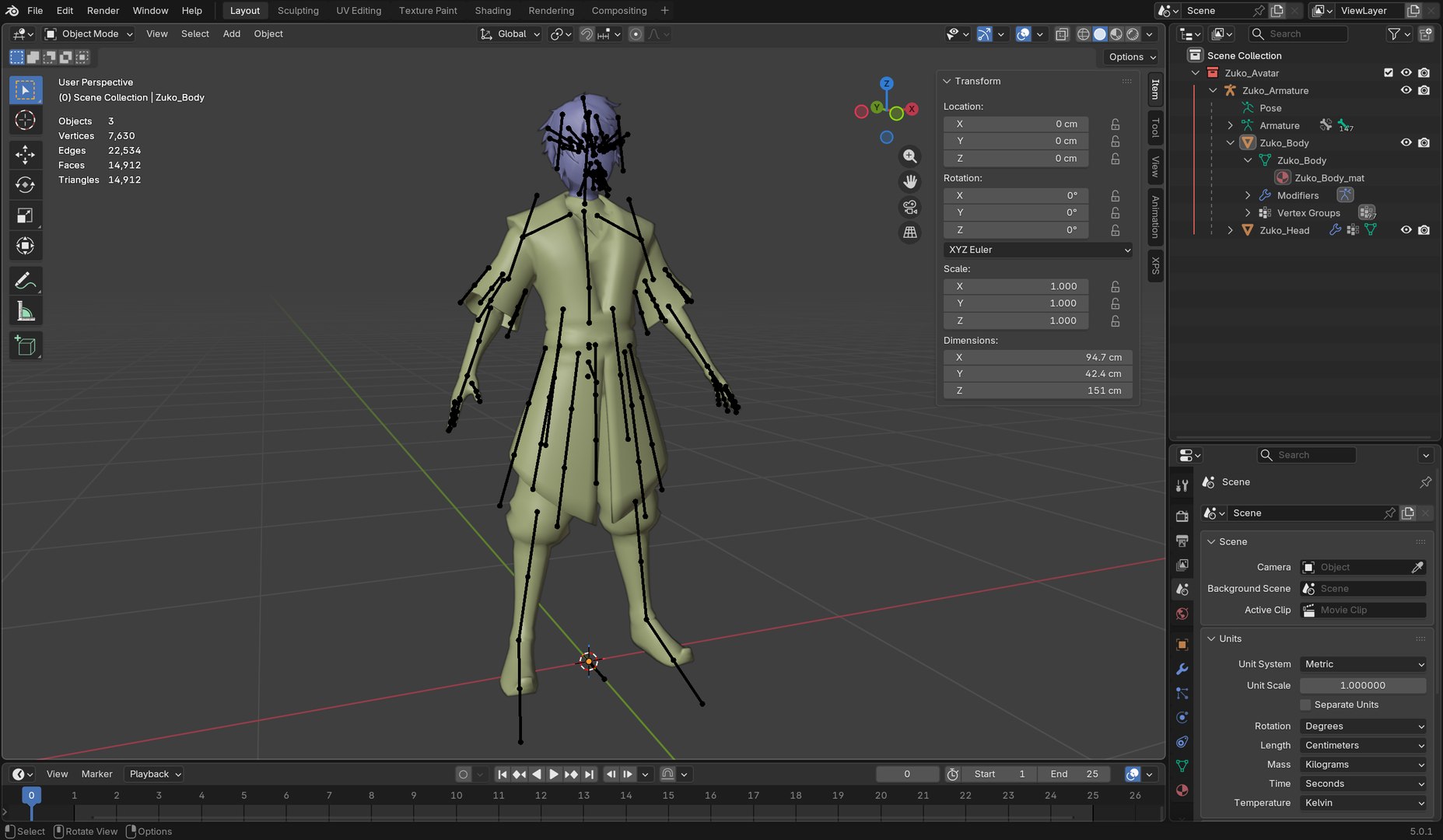Click the eyedropper next to Camera field
Viewport: 1443px width, 840px height.
pyautogui.click(x=1417, y=567)
